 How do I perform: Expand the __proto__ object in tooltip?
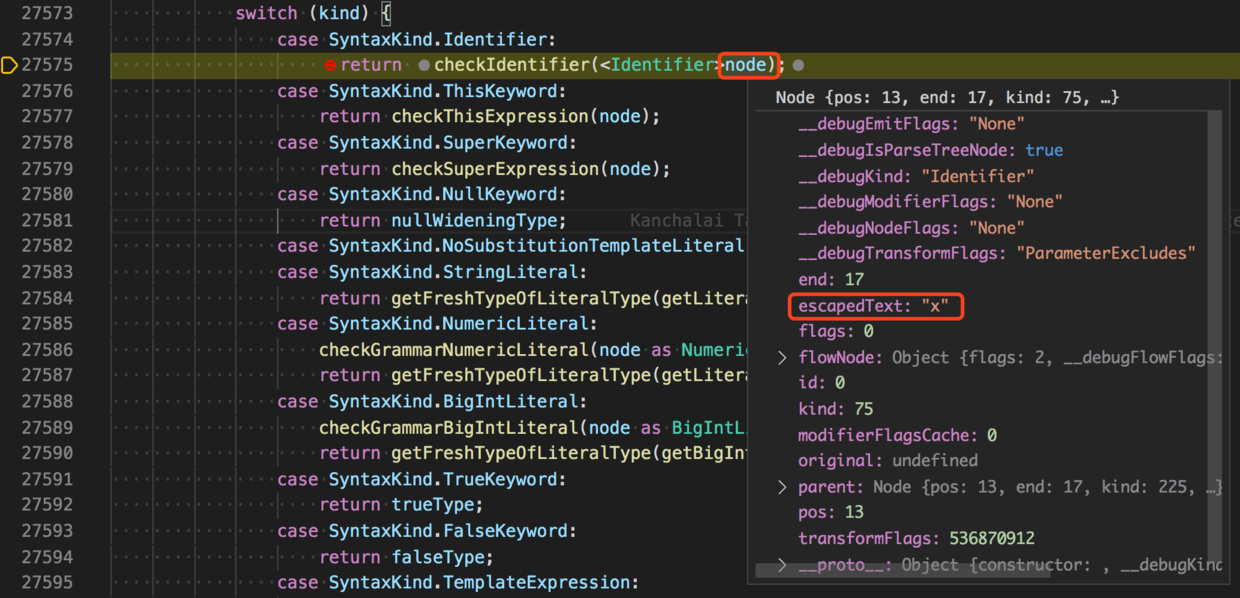[782, 564]
